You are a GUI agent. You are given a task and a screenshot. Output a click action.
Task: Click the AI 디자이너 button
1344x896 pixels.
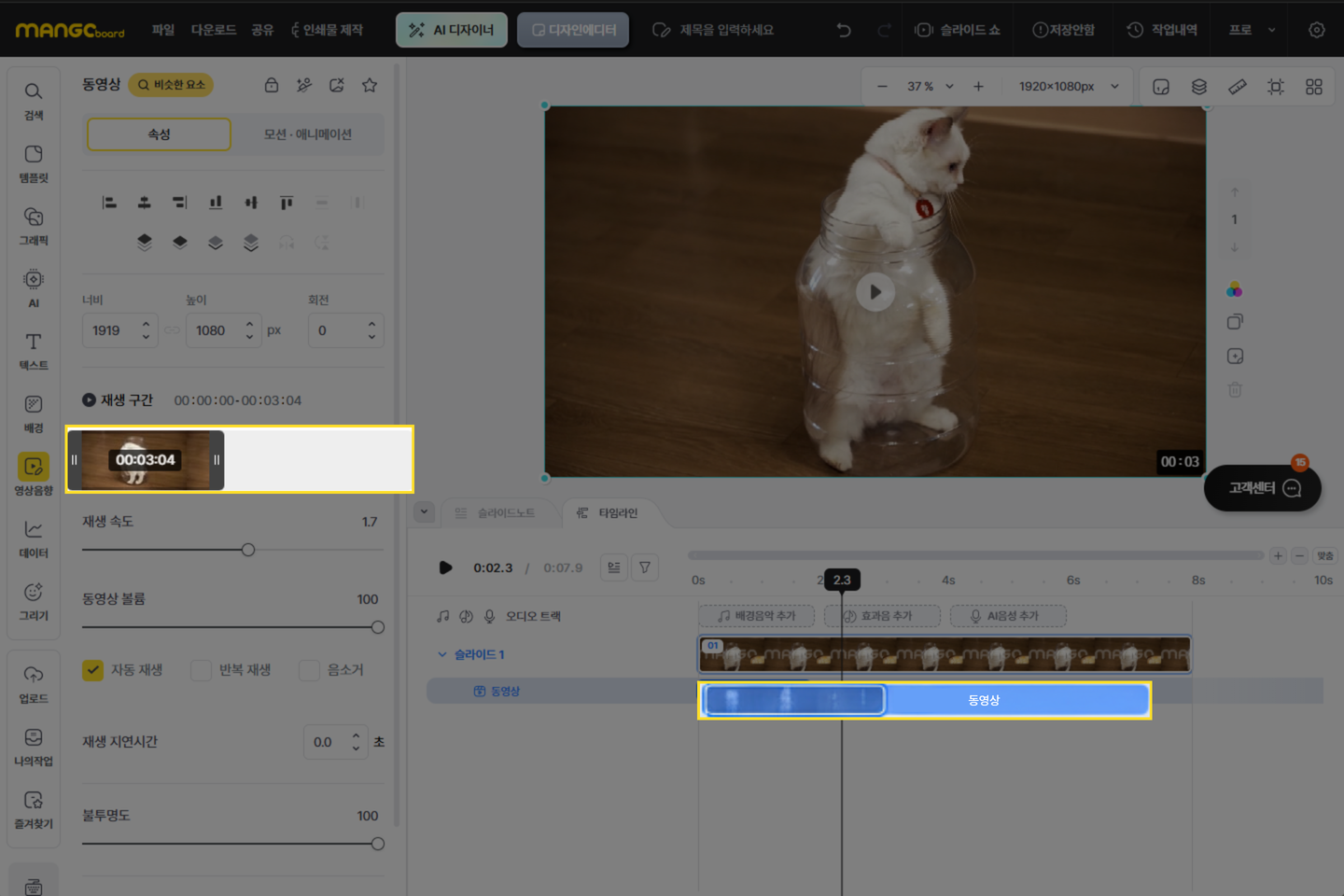coord(452,30)
